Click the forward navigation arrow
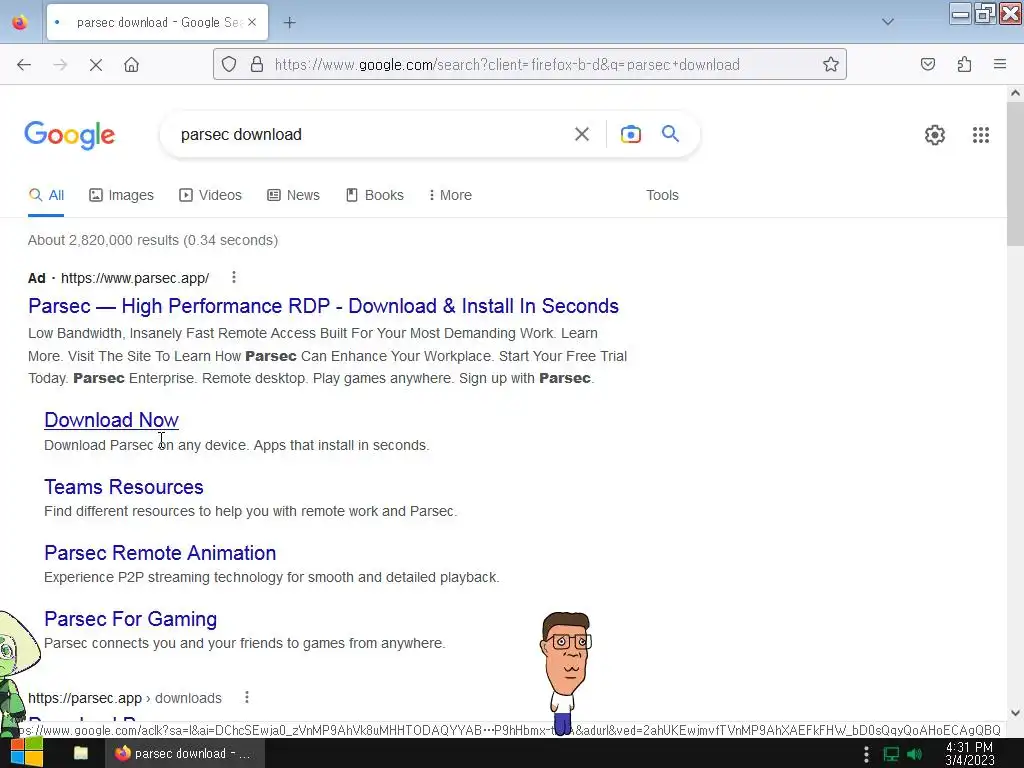Screen dimensions: 1024x768 tap(60, 65)
